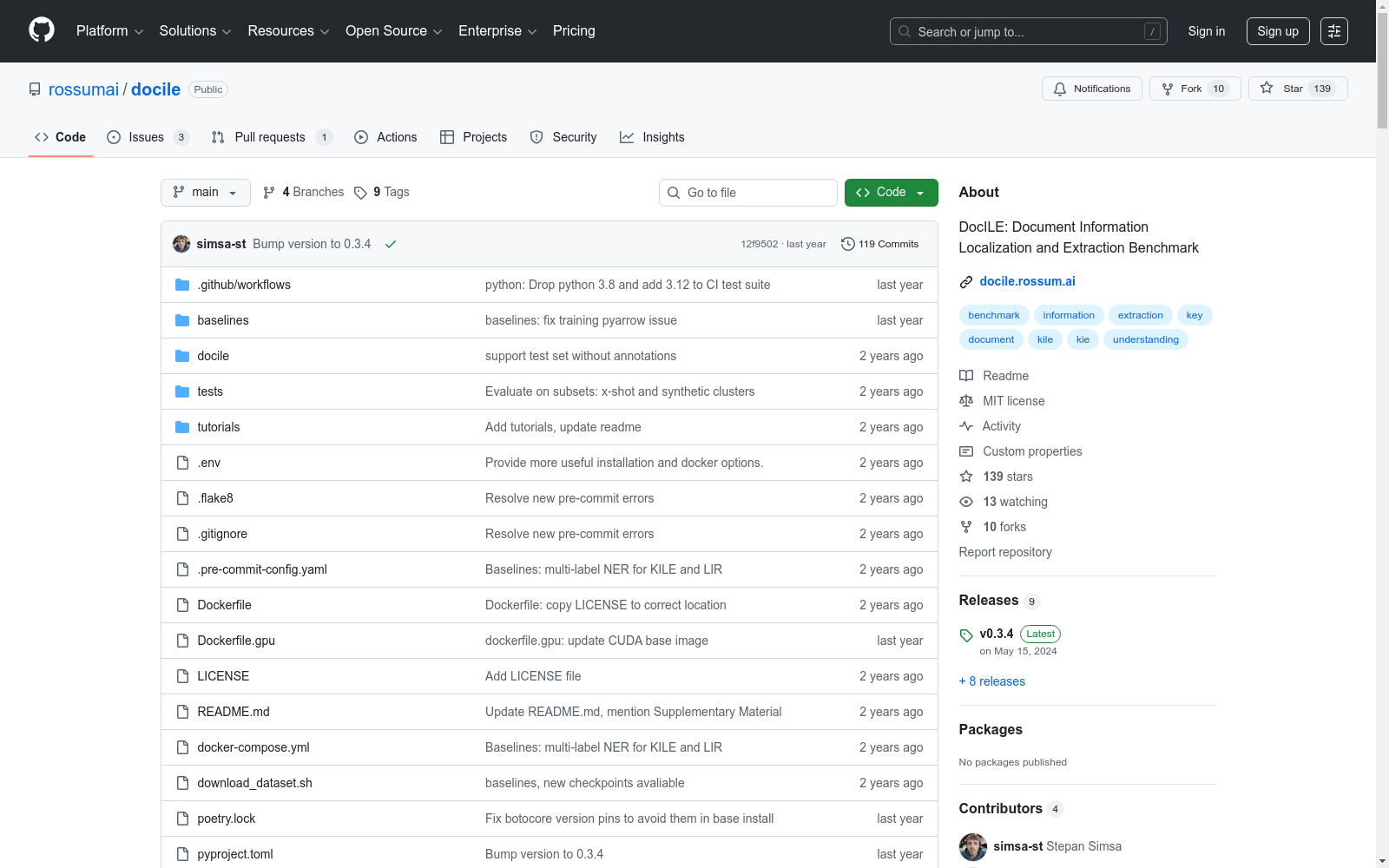
Task: Switch to the Issues tab
Action: pos(148,137)
